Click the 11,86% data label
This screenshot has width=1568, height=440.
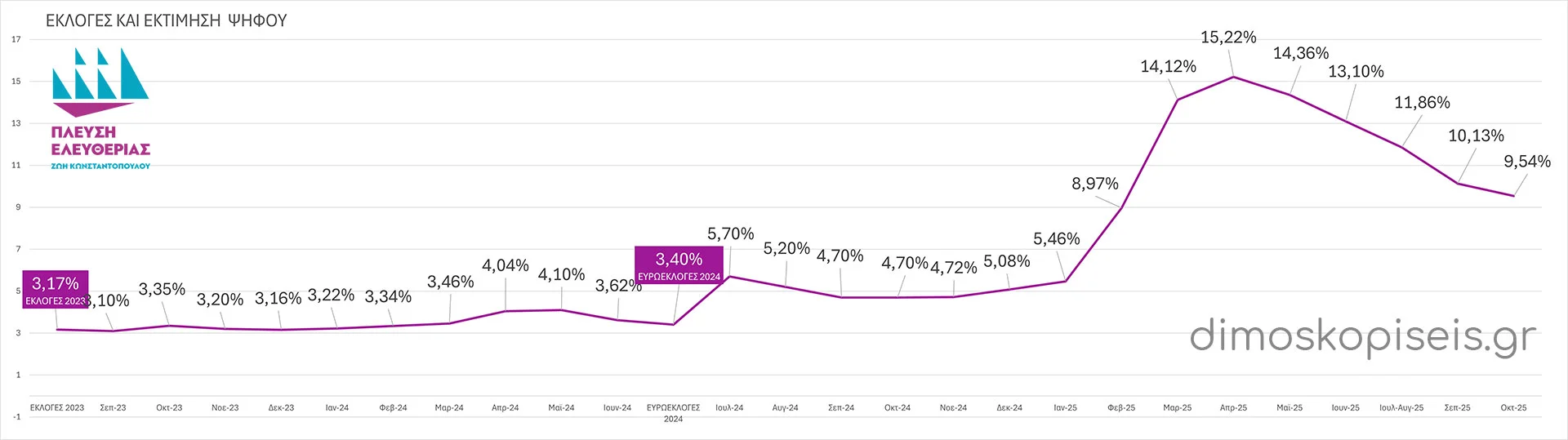(x=1422, y=103)
